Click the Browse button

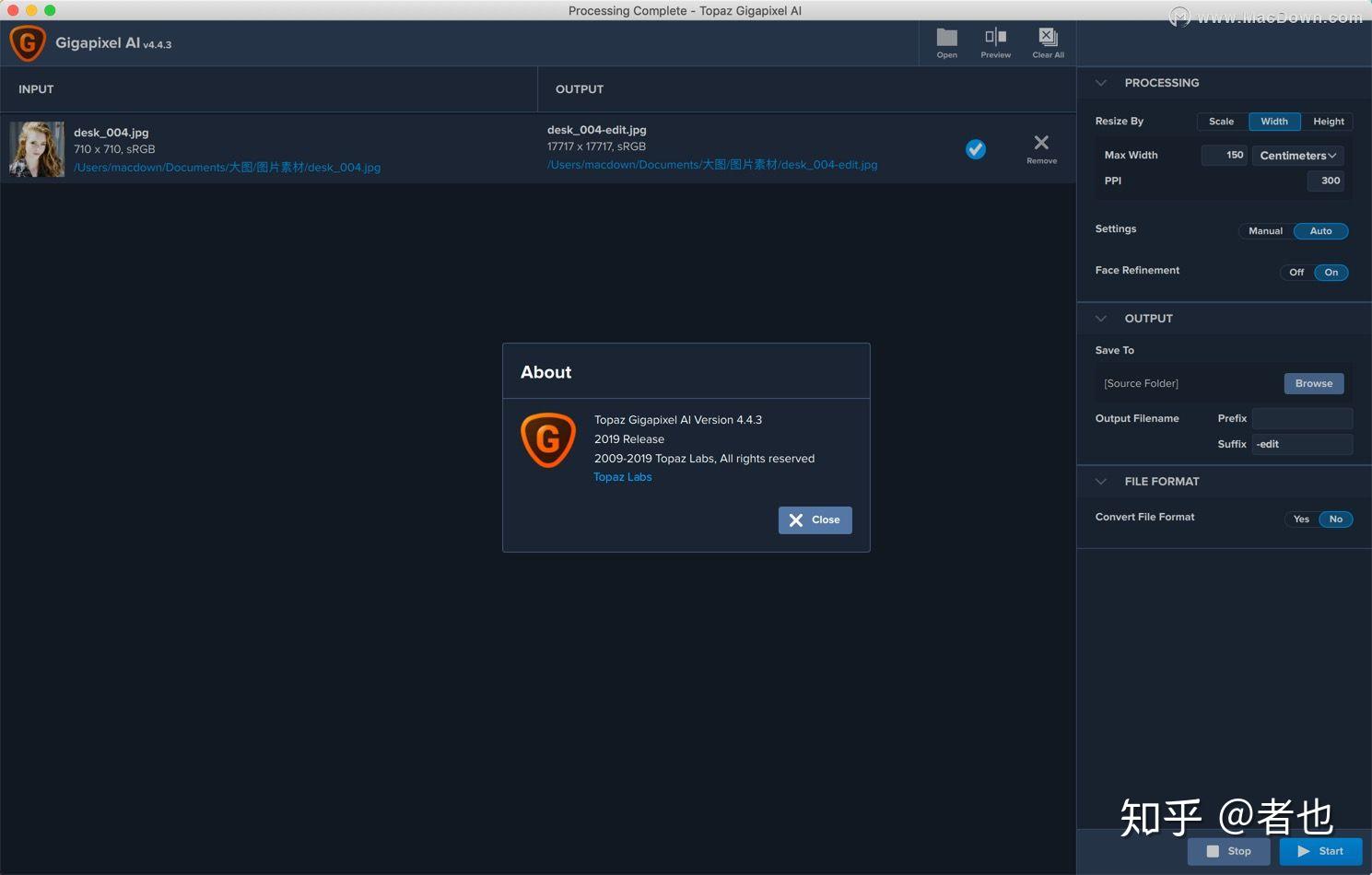(x=1313, y=383)
